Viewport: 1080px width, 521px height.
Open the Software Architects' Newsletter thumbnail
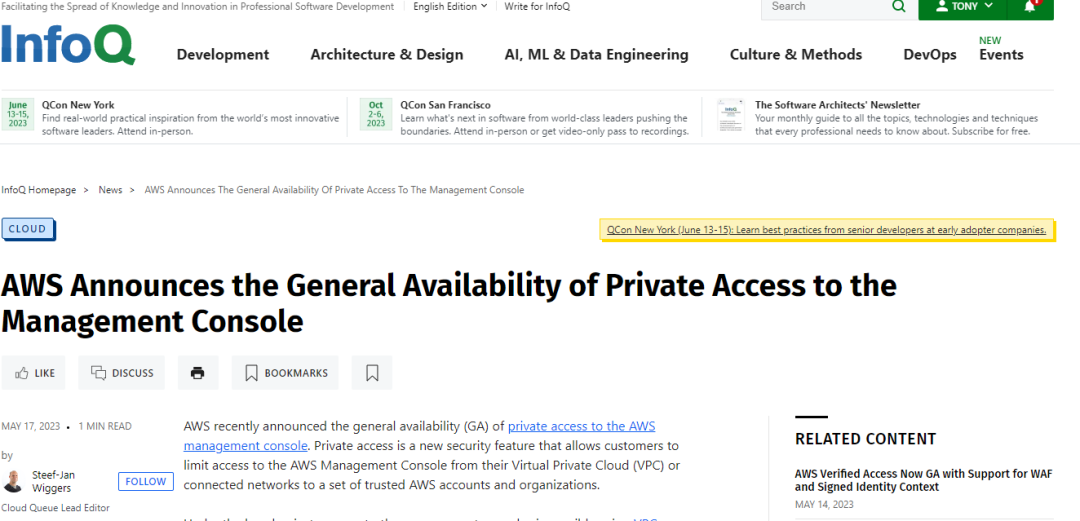coord(730,114)
